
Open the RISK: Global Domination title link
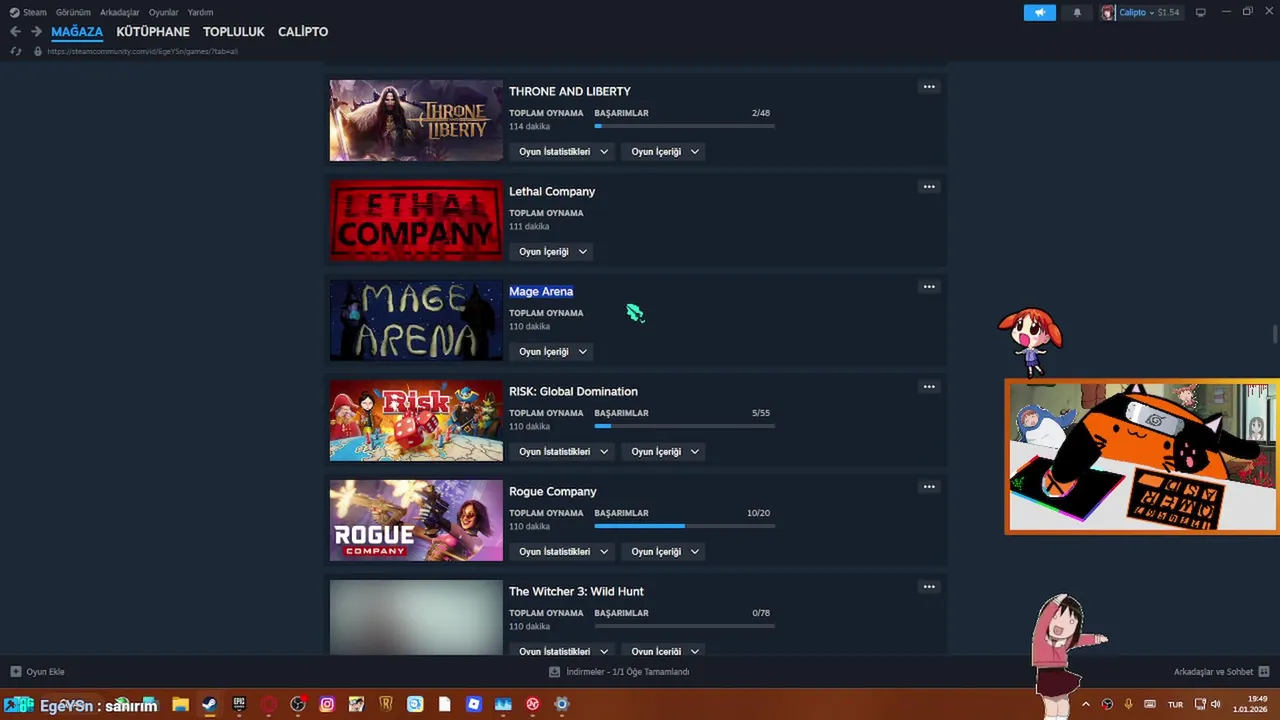[x=573, y=391]
